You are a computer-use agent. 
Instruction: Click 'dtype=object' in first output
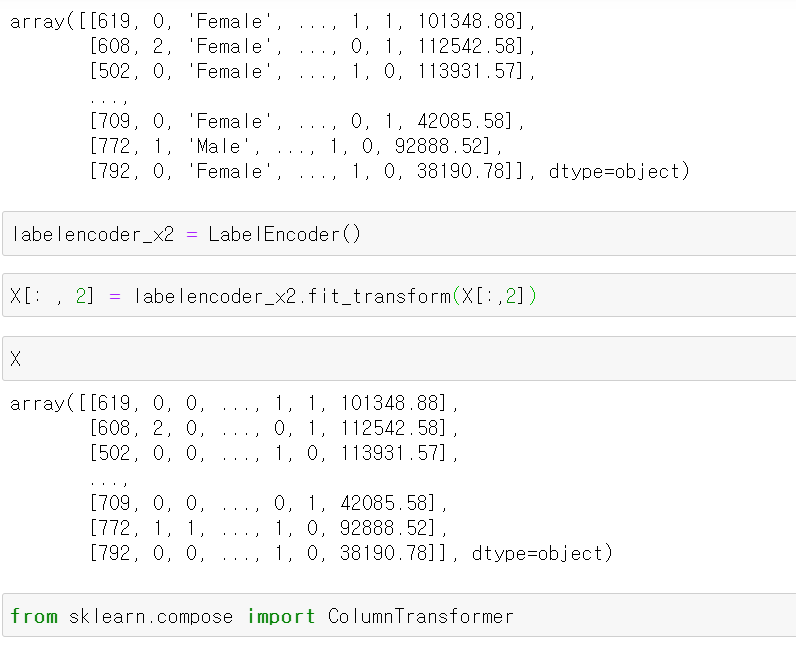coord(614,171)
